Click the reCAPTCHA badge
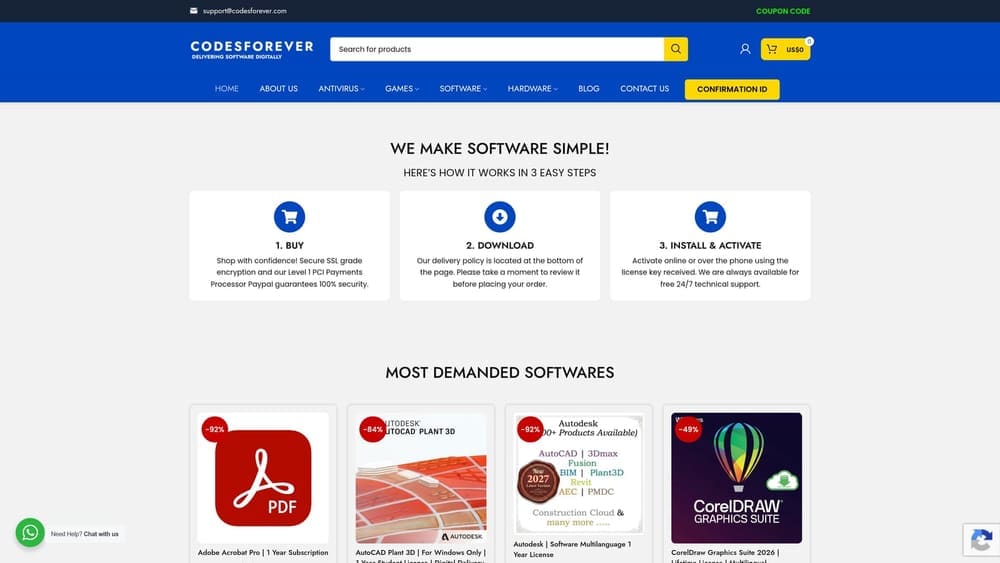 (x=982, y=539)
